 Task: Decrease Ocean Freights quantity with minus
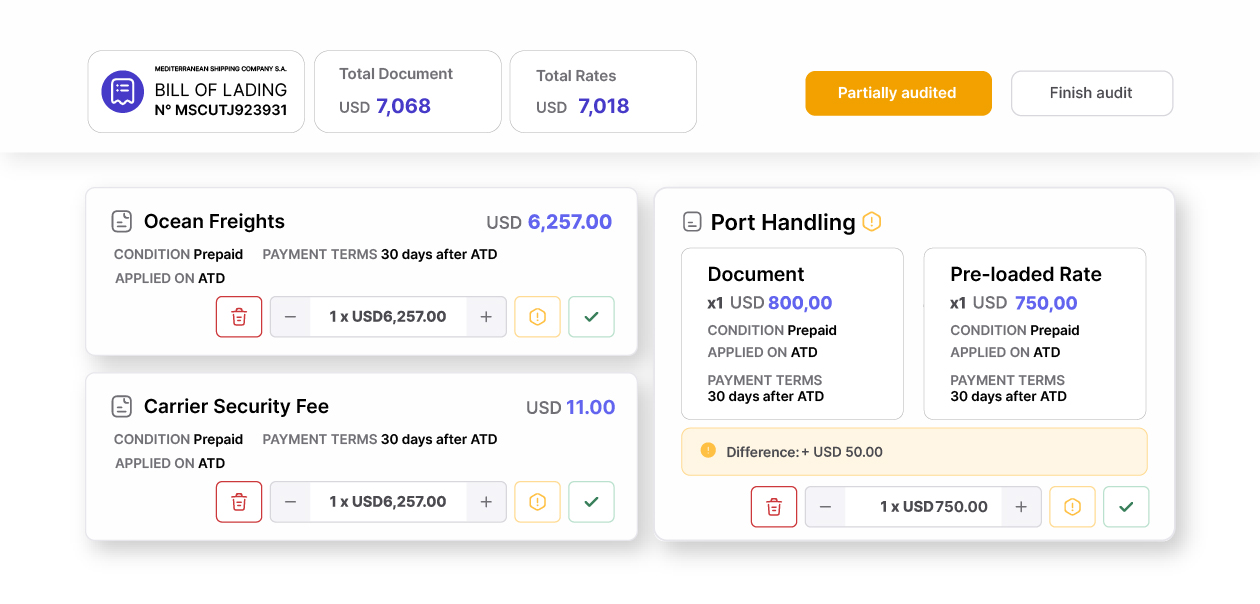[291, 317]
